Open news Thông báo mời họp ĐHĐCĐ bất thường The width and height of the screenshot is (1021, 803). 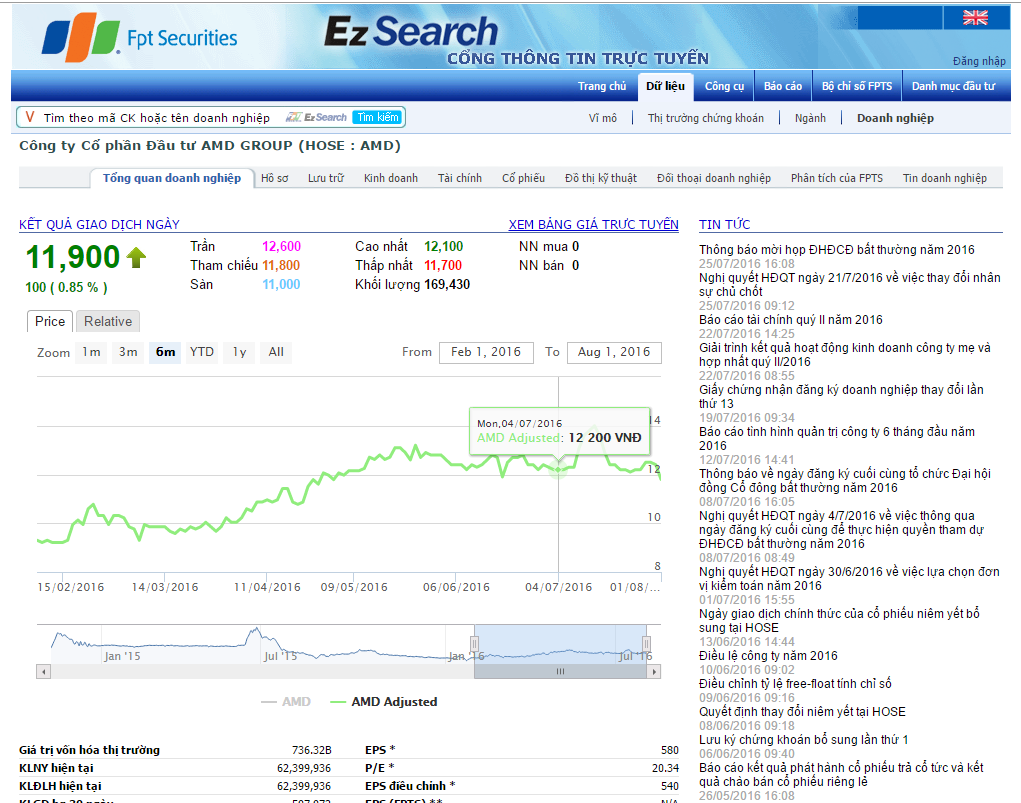click(x=837, y=249)
